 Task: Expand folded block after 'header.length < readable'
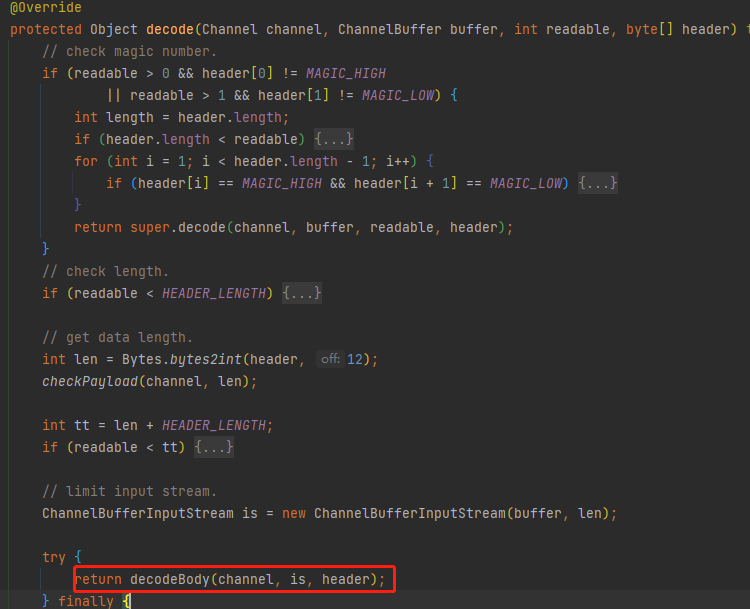click(x=334, y=139)
